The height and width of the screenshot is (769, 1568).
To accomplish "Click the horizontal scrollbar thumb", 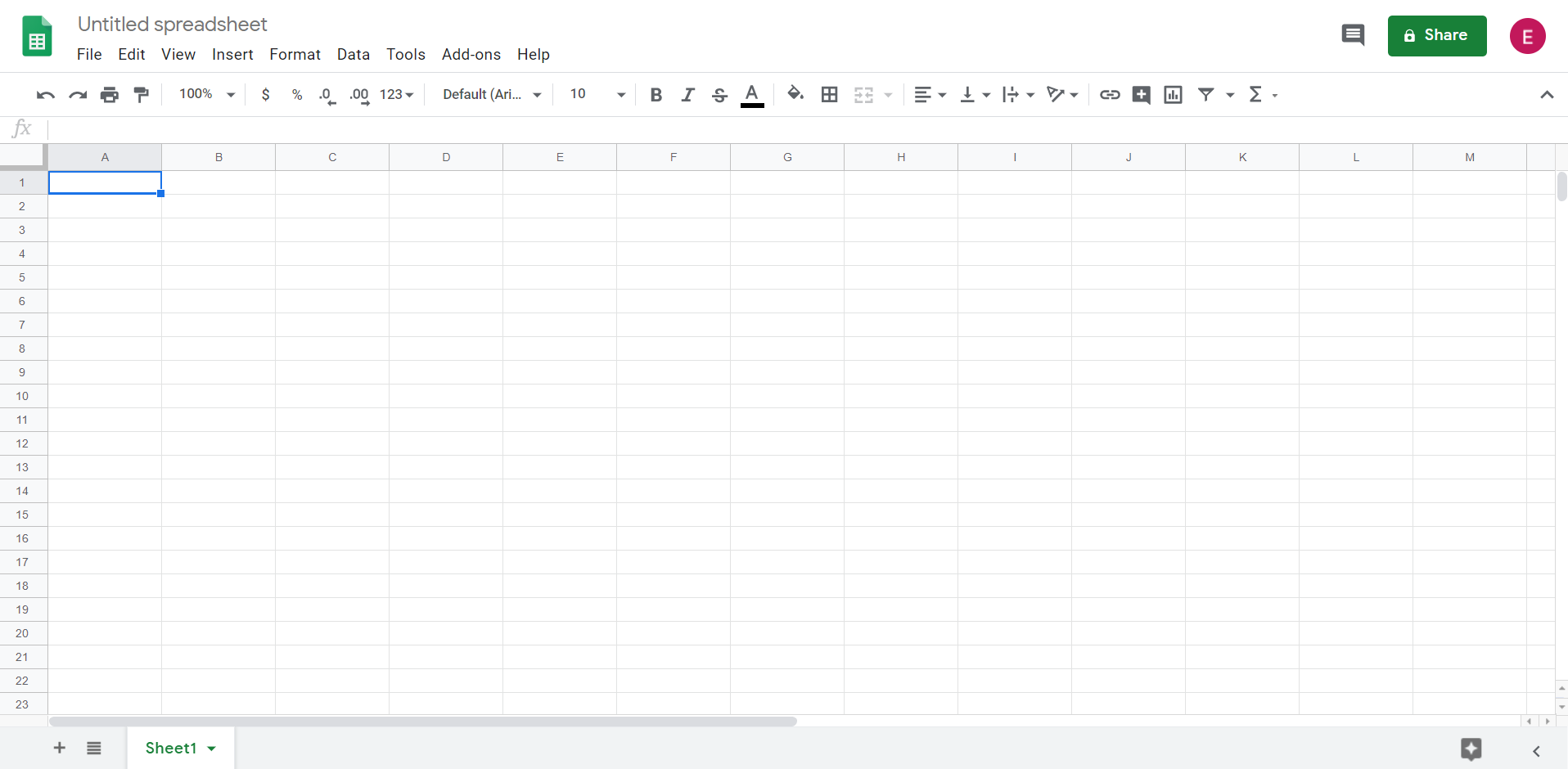I will point(423,722).
